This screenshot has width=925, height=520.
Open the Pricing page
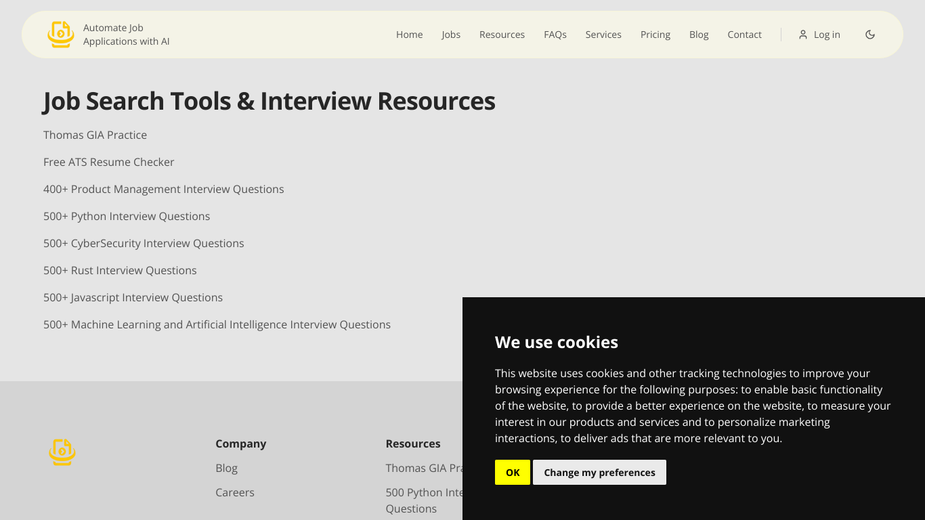tap(655, 35)
